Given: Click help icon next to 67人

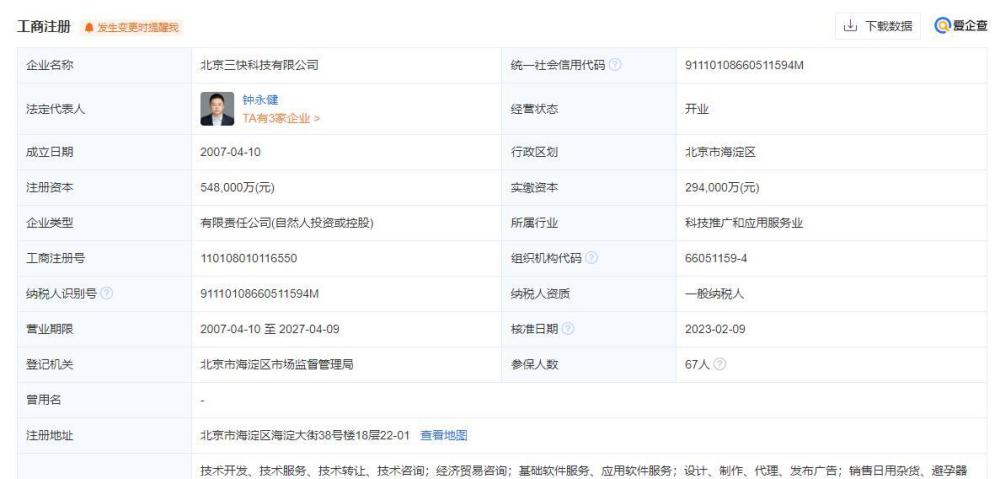Looking at the screenshot, I should tap(719, 364).
